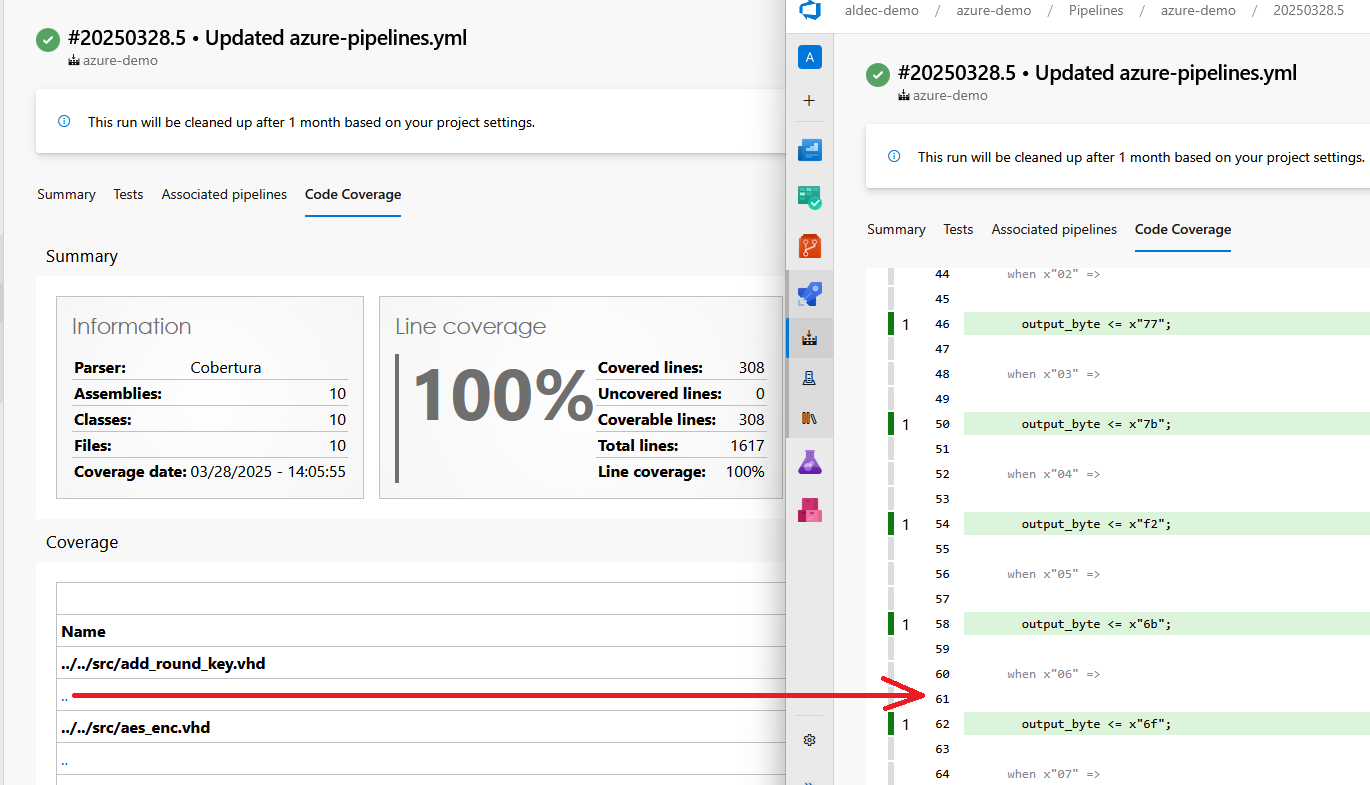Open the '..' link under add_round_key.vhd
The width and height of the screenshot is (1370, 785).
[65, 697]
